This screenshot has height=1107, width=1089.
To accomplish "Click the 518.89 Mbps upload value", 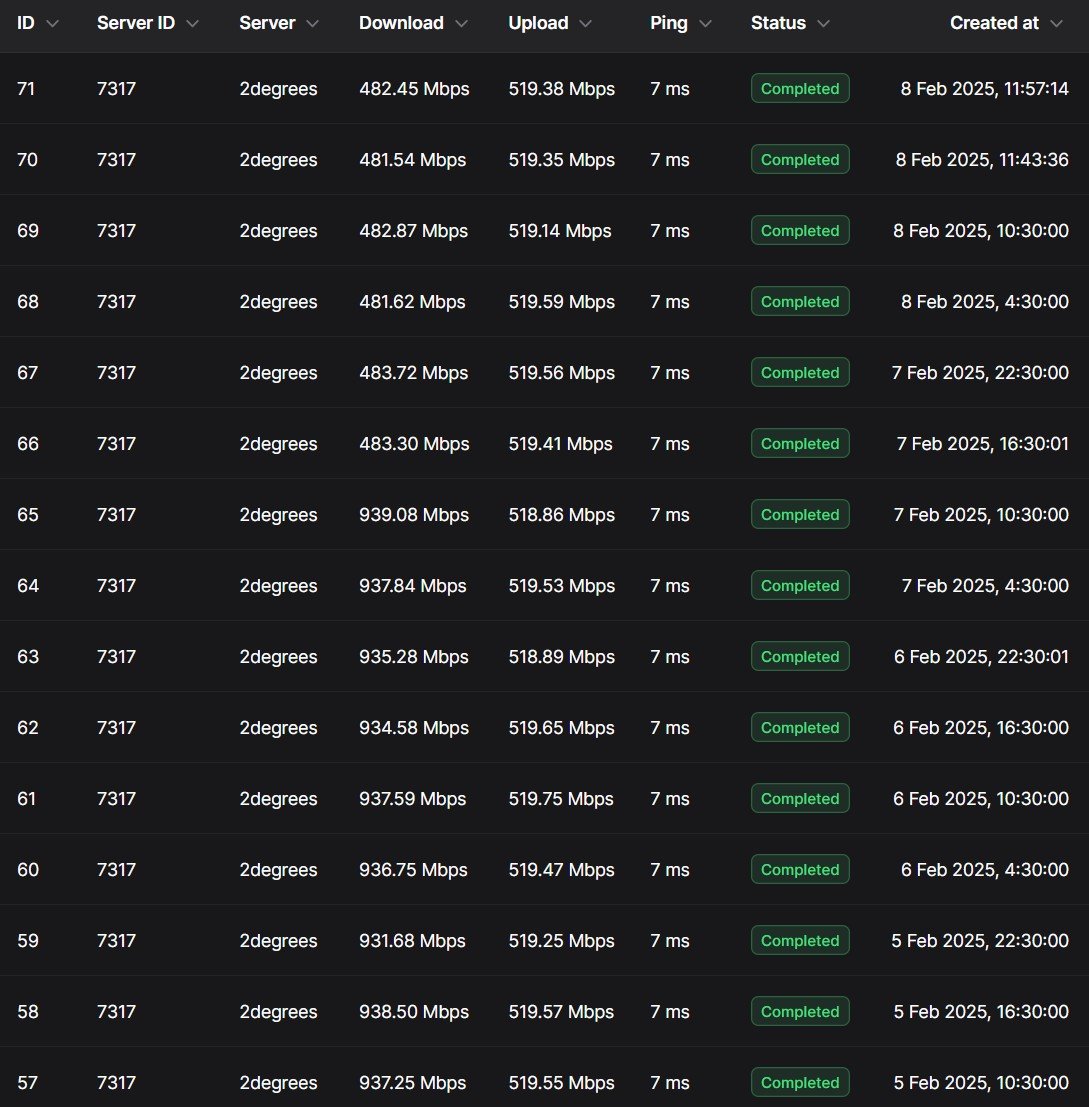I will tap(562, 657).
